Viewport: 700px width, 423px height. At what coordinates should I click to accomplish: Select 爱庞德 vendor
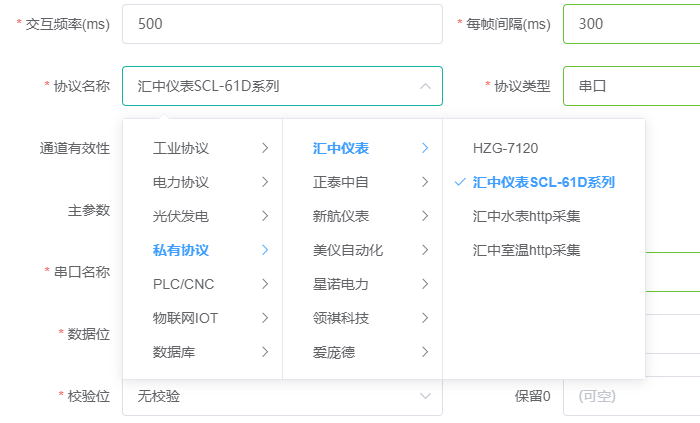point(362,352)
